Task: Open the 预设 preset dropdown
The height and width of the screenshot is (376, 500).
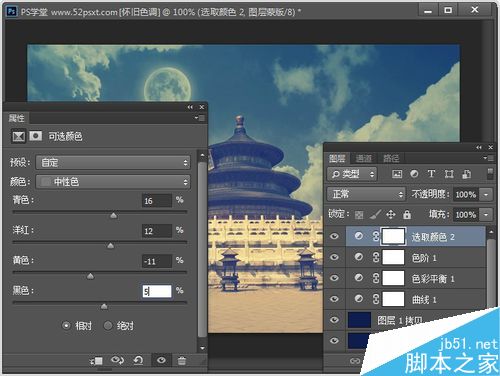Action: [113, 163]
